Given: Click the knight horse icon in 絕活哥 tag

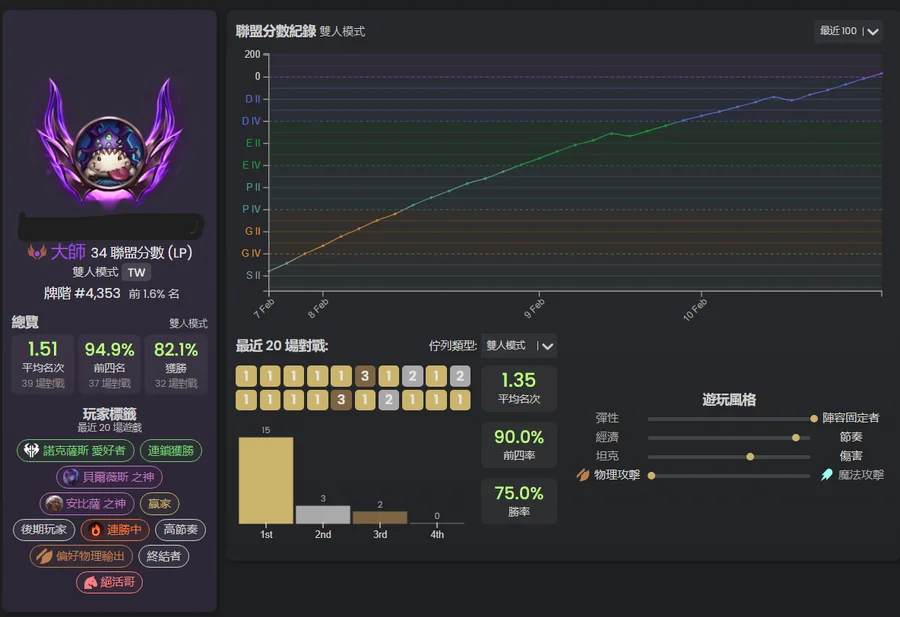Looking at the screenshot, I should tap(91, 582).
